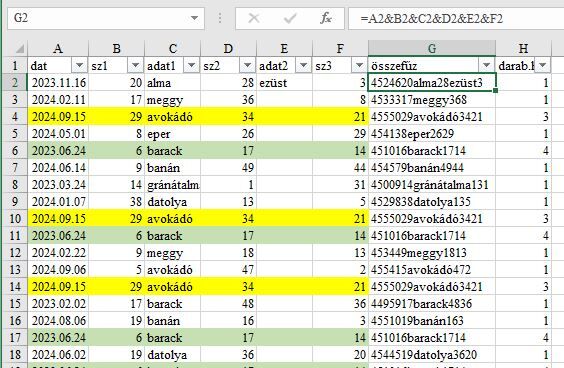Click the date cell 2023.03.24
Viewport: 564px width, 368px height.
click(x=58, y=185)
